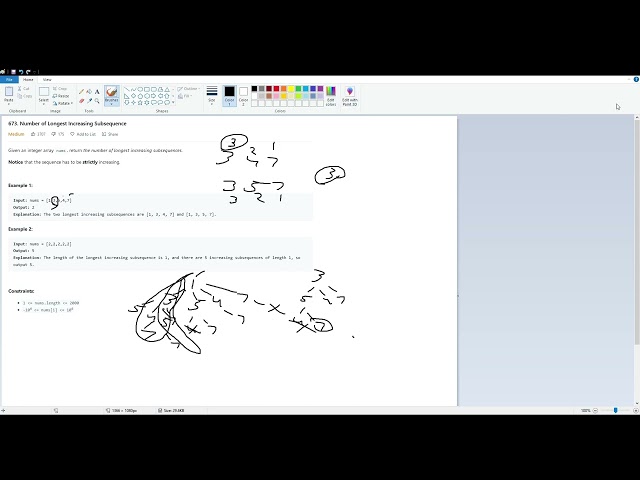Image resolution: width=640 pixels, height=480 pixels.
Task: Click the Redo arrow in quick access toolbar
Action: [x=28, y=72]
